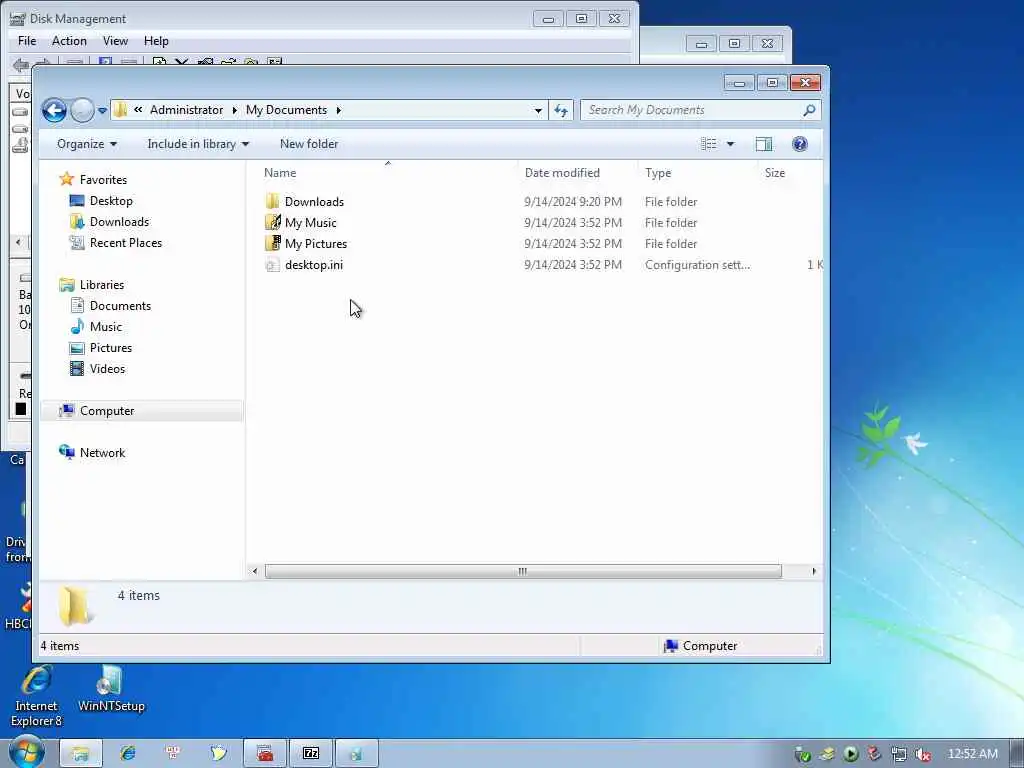This screenshot has height=768, width=1024.
Task: Click the Administrator breadcrumb in address bar
Action: 186,110
